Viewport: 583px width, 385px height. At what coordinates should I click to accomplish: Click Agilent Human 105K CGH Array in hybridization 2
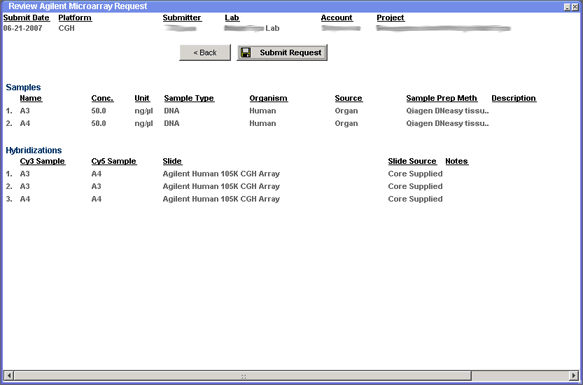click(x=221, y=186)
